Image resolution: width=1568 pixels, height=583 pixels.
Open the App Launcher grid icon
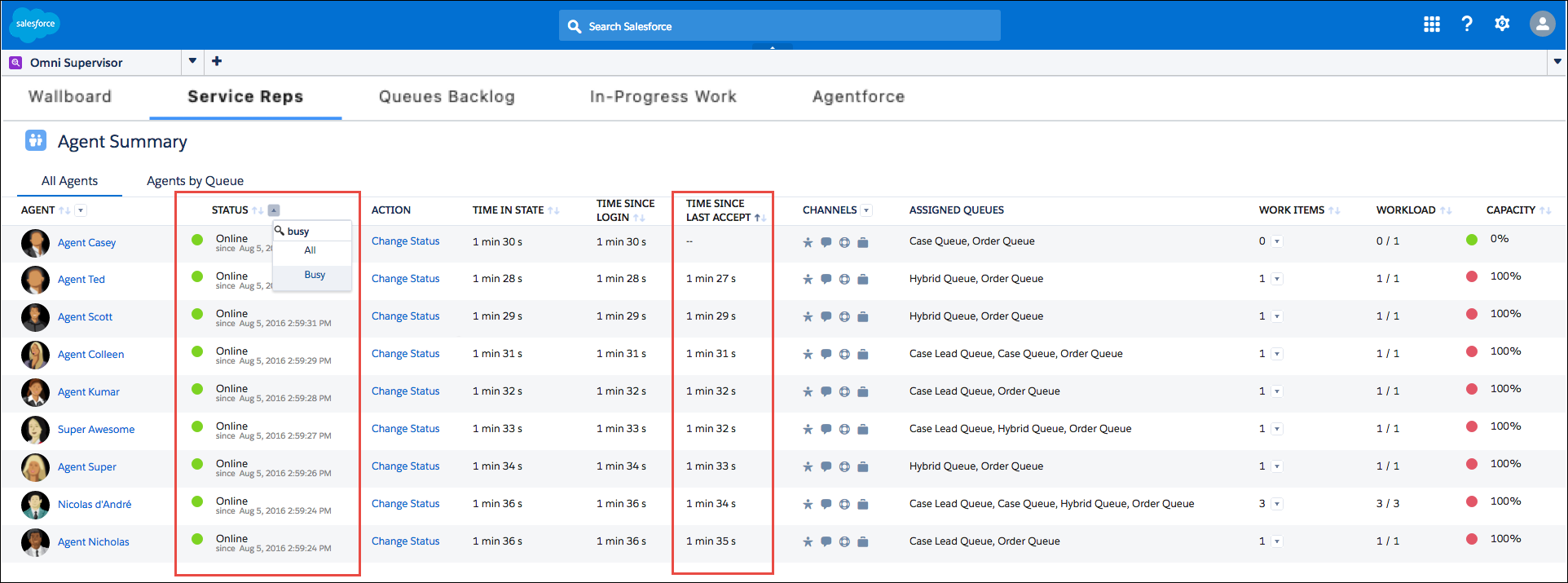click(1432, 24)
